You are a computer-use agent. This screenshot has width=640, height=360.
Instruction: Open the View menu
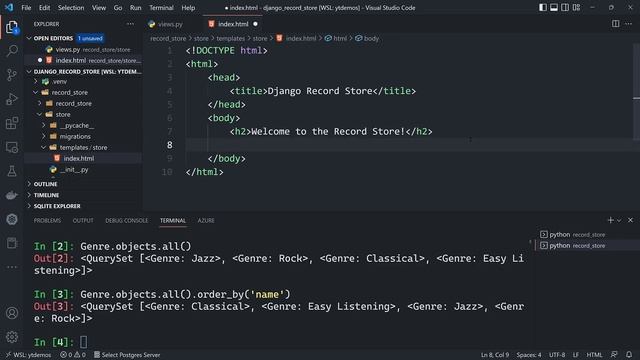[x=99, y=8]
